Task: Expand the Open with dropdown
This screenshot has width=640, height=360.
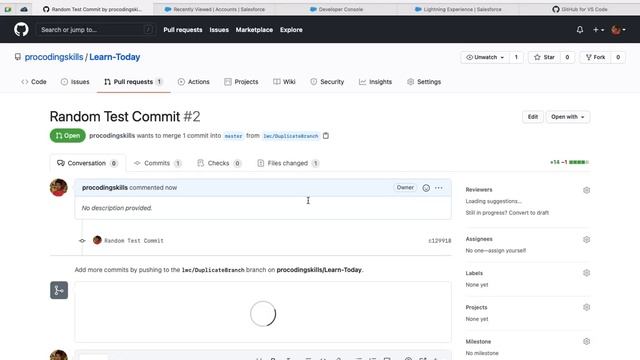Action: pyautogui.click(x=568, y=117)
